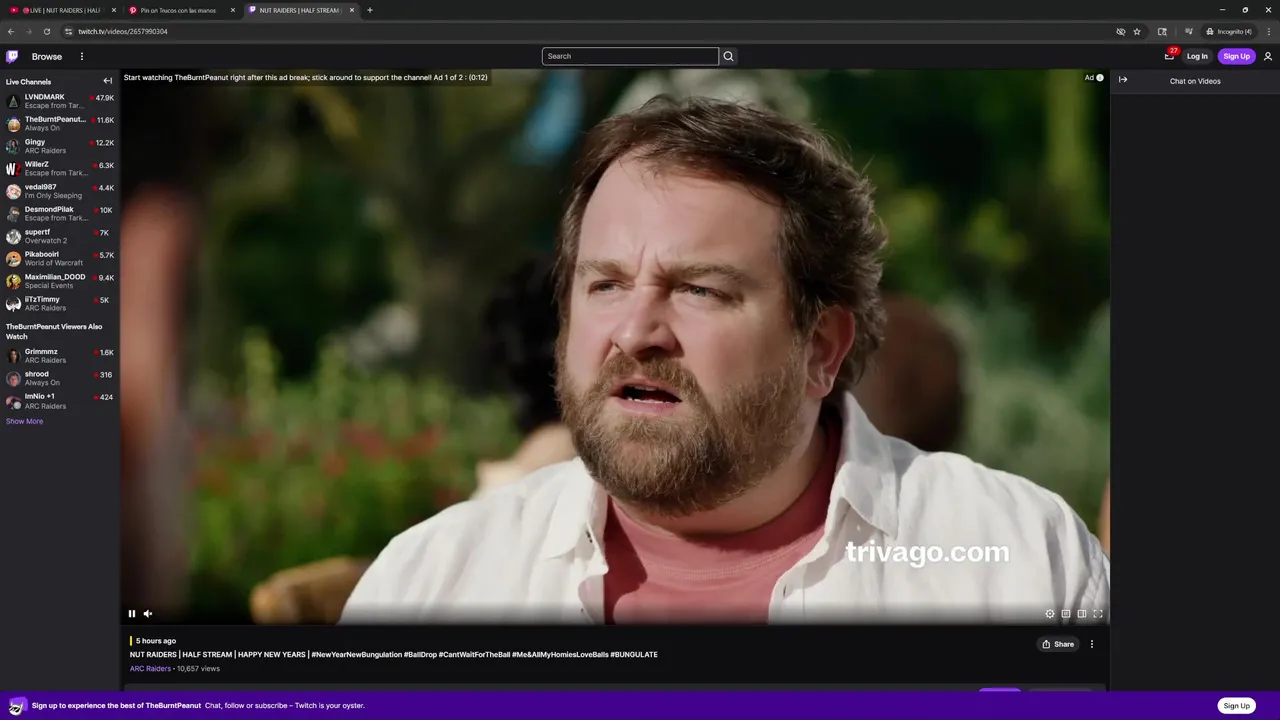Screen dimensions: 1280x720
Task: Open the Chrome three-dot menu
Action: pyautogui.click(x=1268, y=31)
